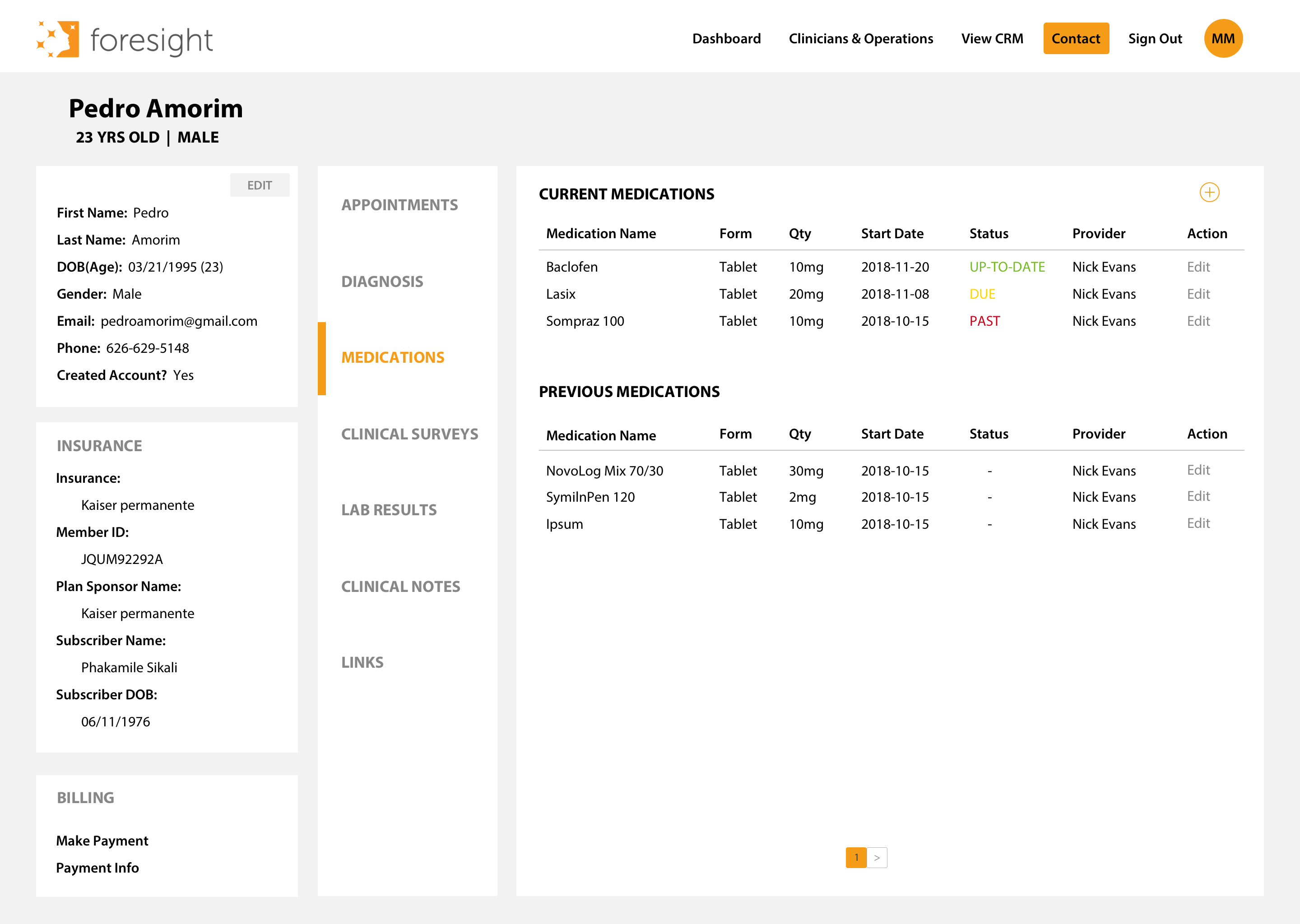Open the Clinical Surveys tab
The image size is (1300, 924).
pyautogui.click(x=409, y=434)
